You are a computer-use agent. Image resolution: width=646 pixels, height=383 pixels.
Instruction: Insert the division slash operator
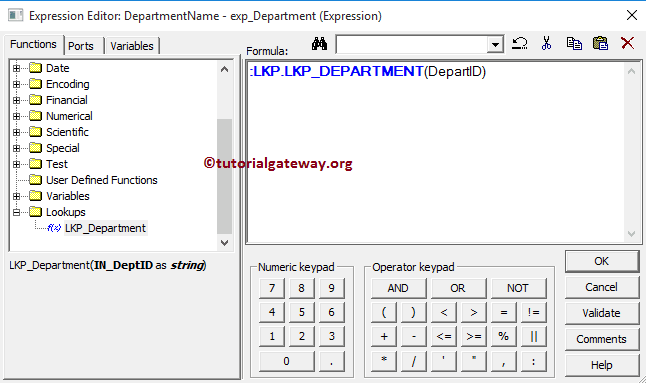(414, 361)
